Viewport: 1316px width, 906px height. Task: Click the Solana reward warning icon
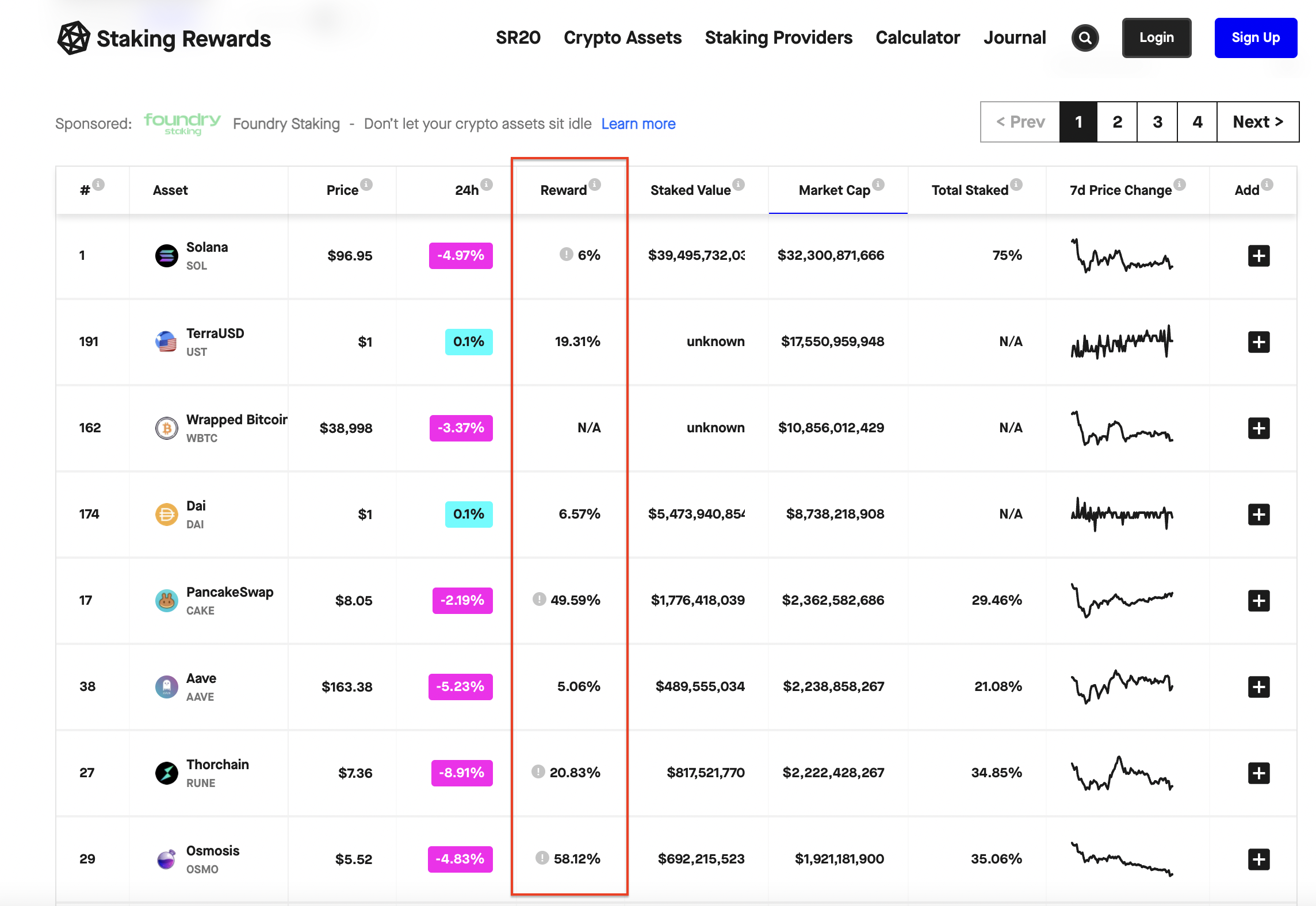point(566,255)
